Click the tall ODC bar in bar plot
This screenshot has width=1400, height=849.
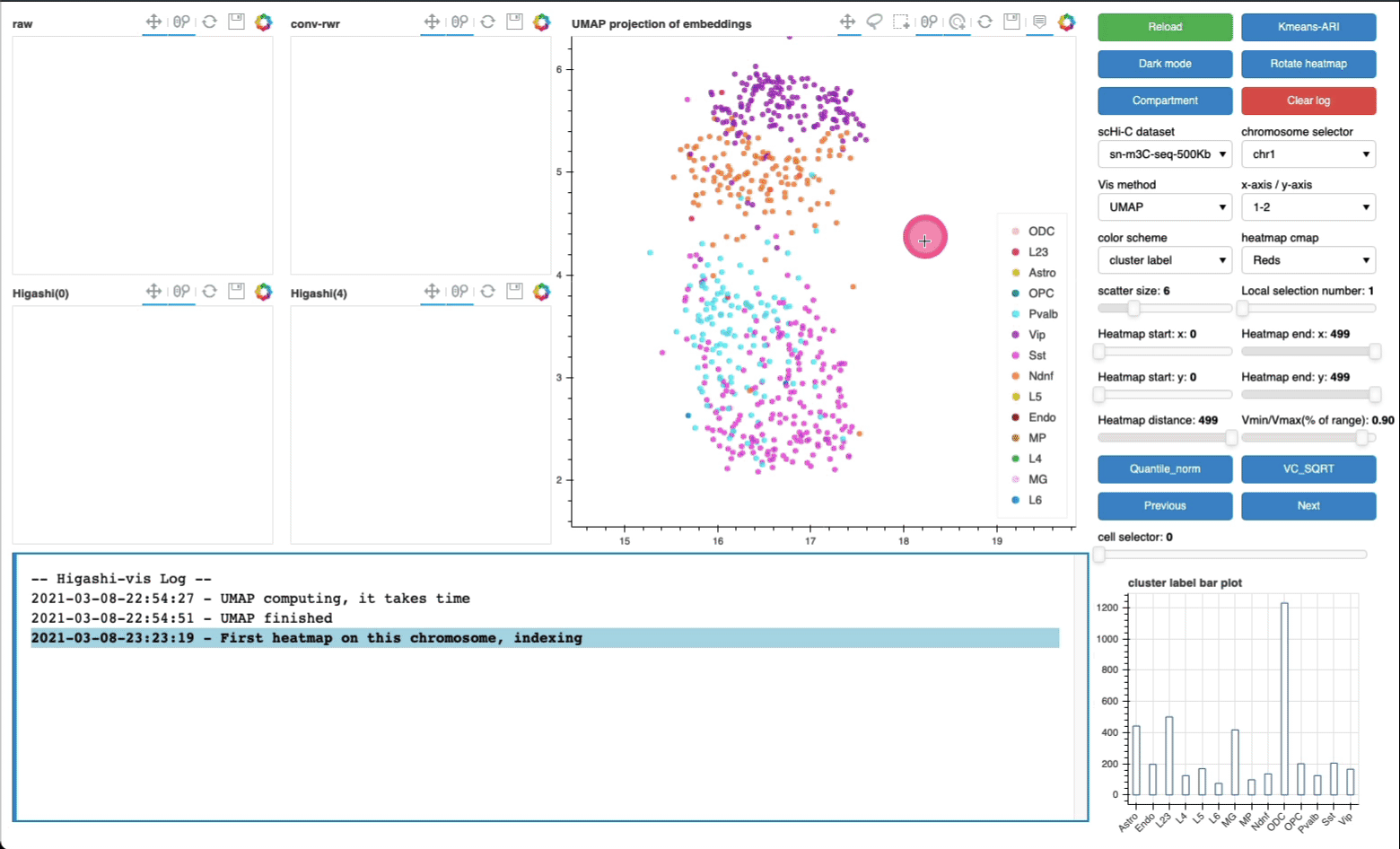pos(1284,699)
